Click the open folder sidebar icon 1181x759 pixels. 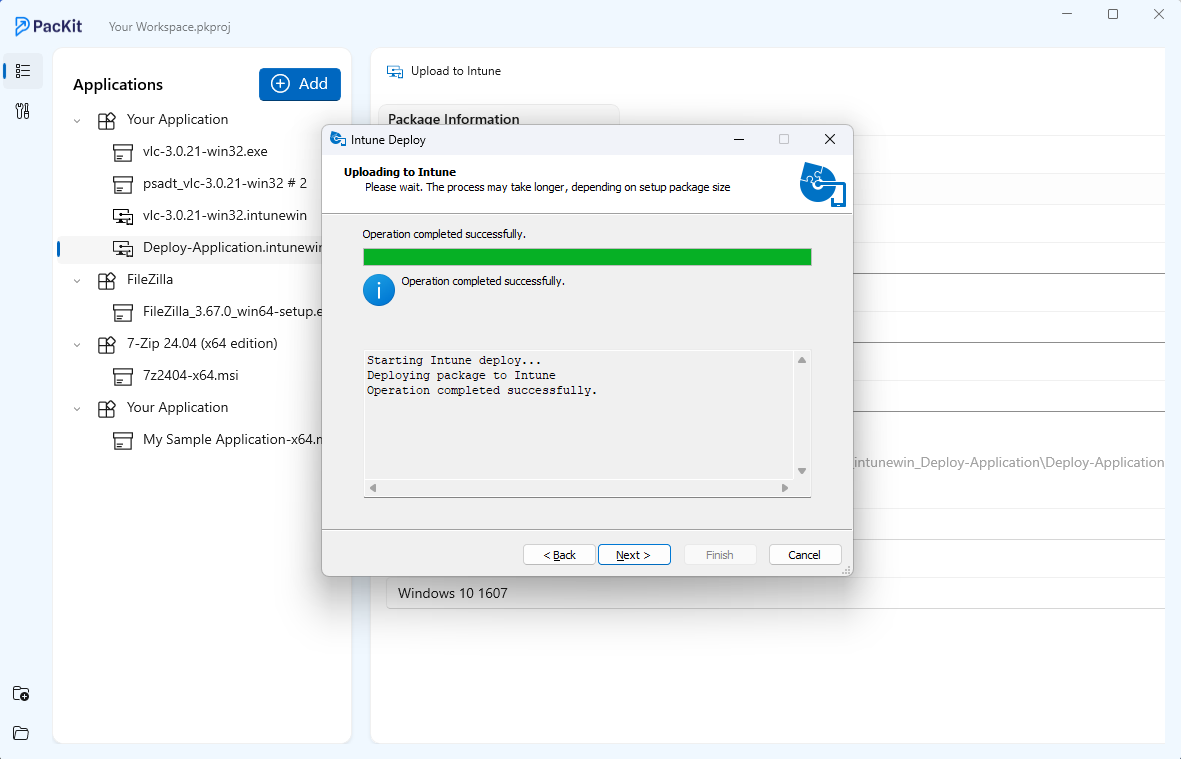coord(21,733)
